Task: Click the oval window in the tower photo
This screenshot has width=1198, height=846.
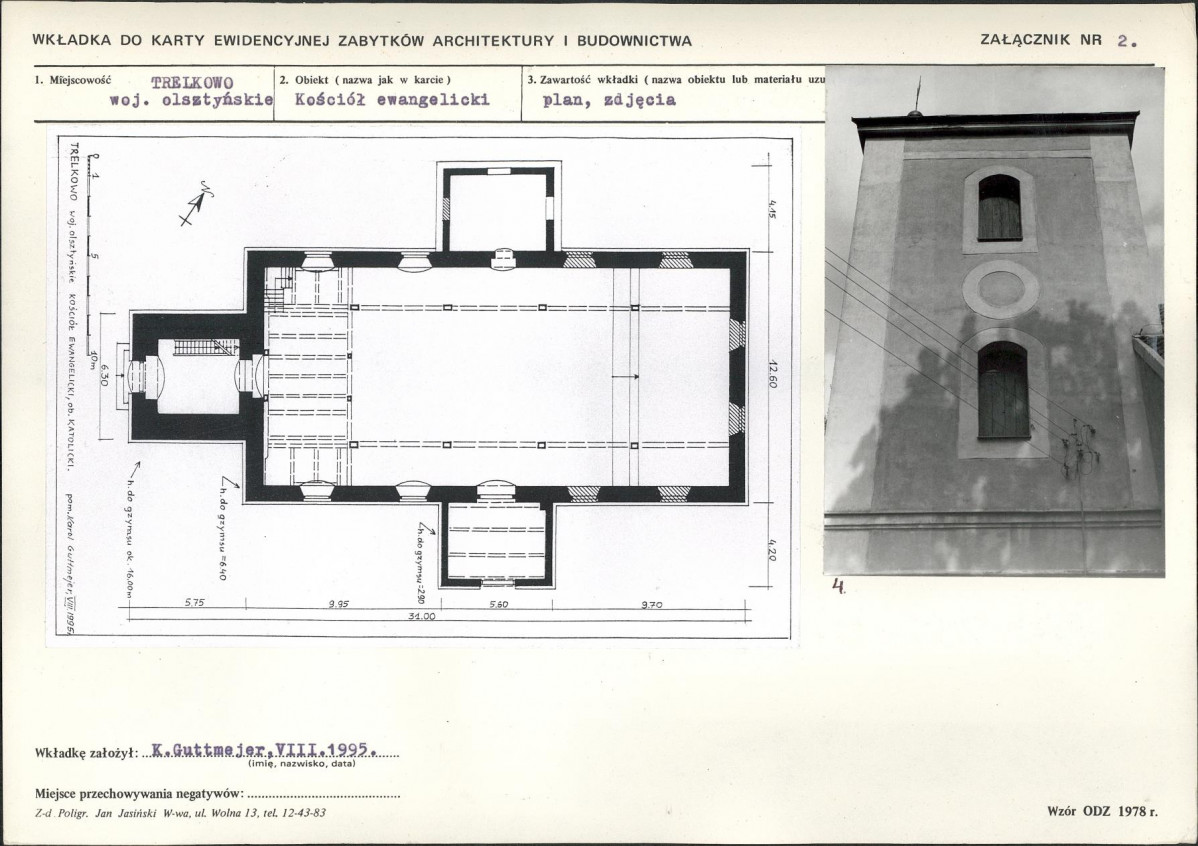Action: 1001,289
